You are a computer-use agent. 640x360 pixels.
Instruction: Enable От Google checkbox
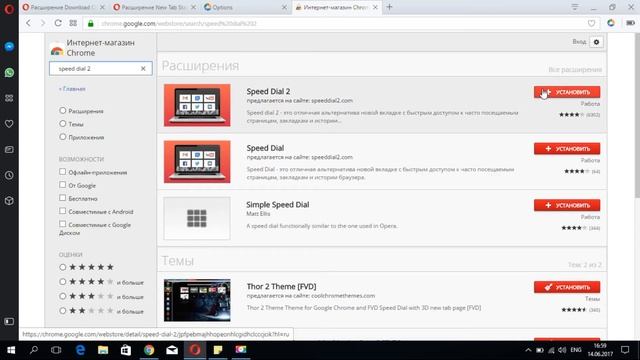click(x=62, y=185)
